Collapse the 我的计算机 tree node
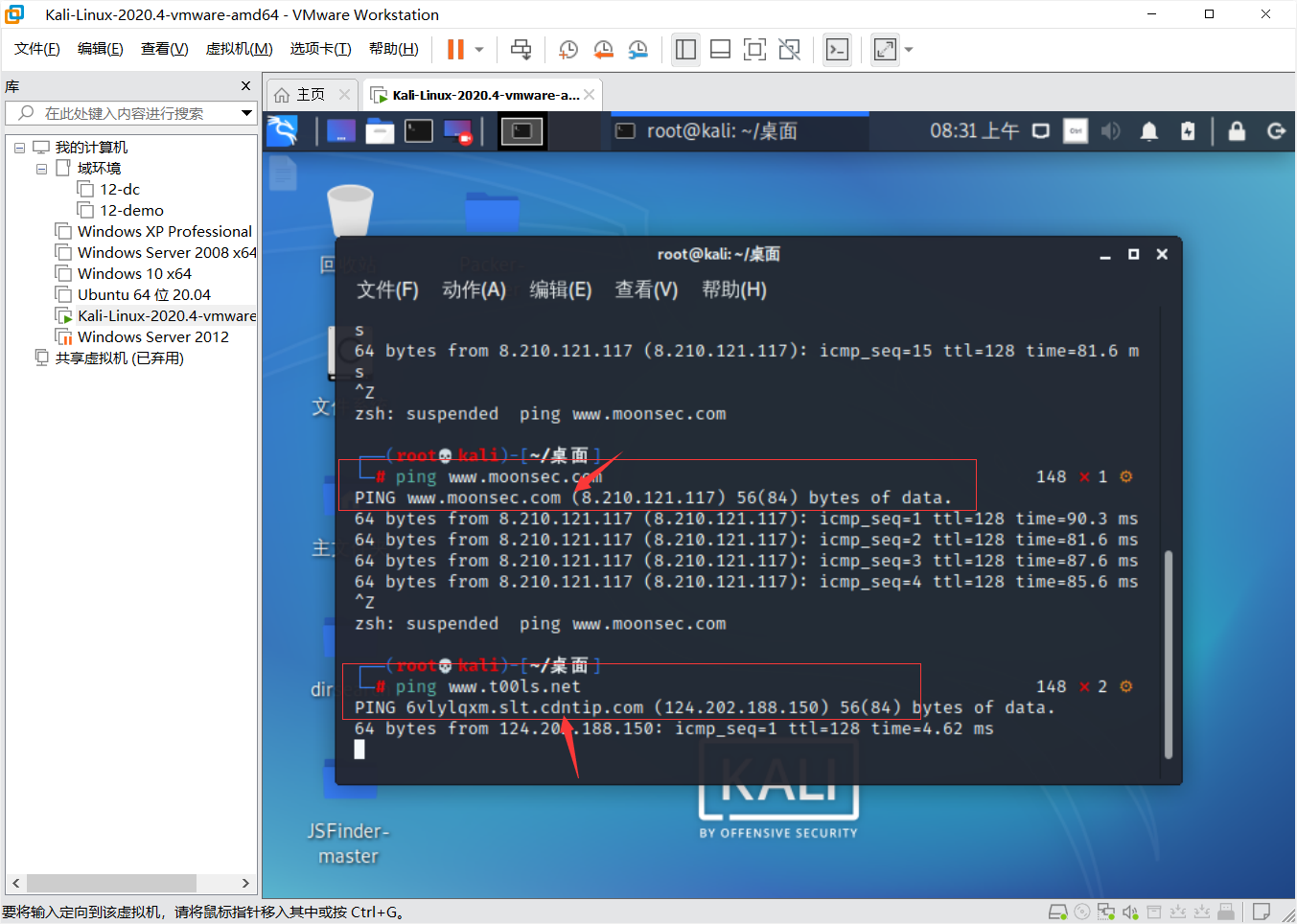The image size is (1297, 924). pos(19,148)
